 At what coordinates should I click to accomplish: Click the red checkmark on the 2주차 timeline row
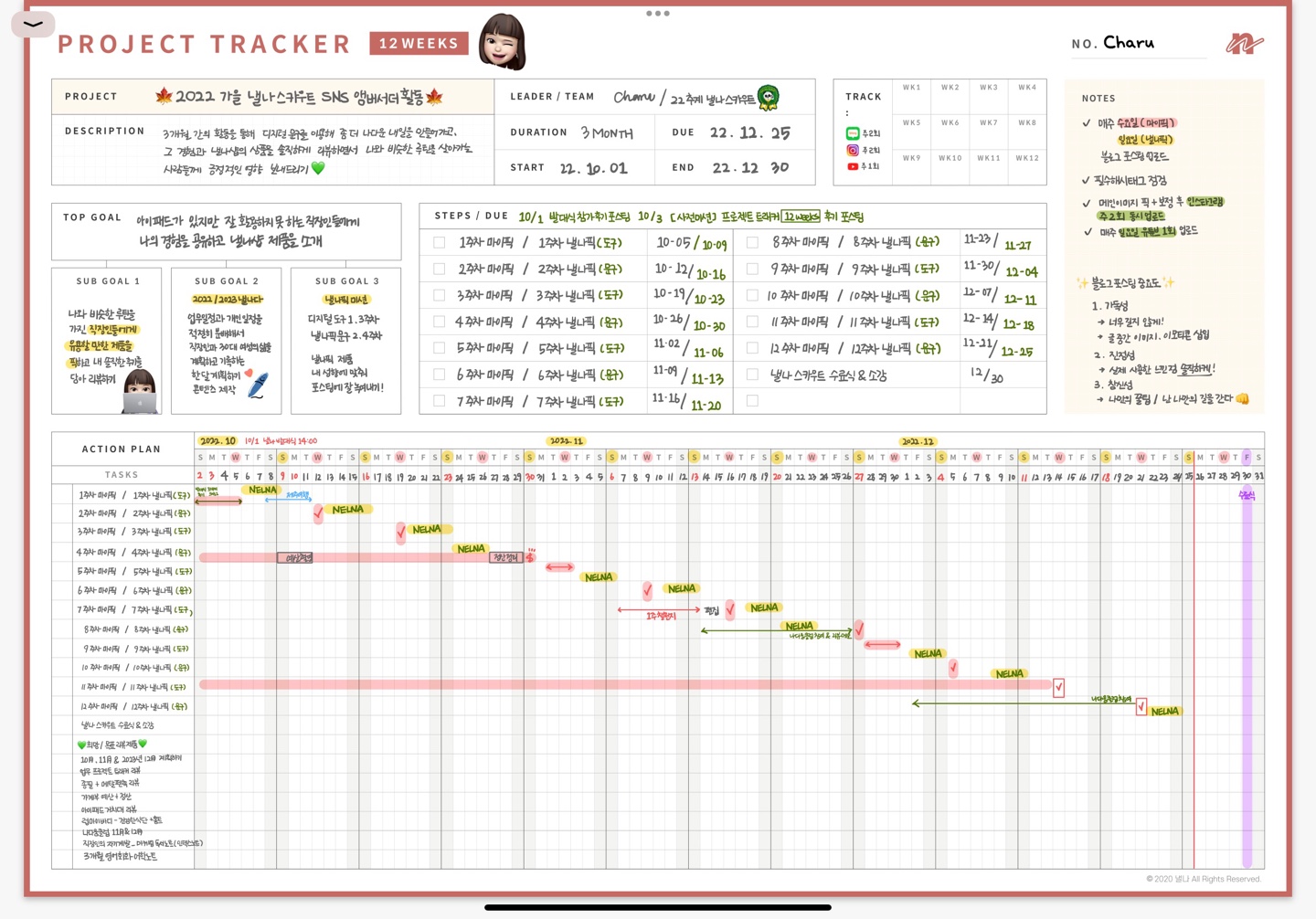(x=318, y=513)
